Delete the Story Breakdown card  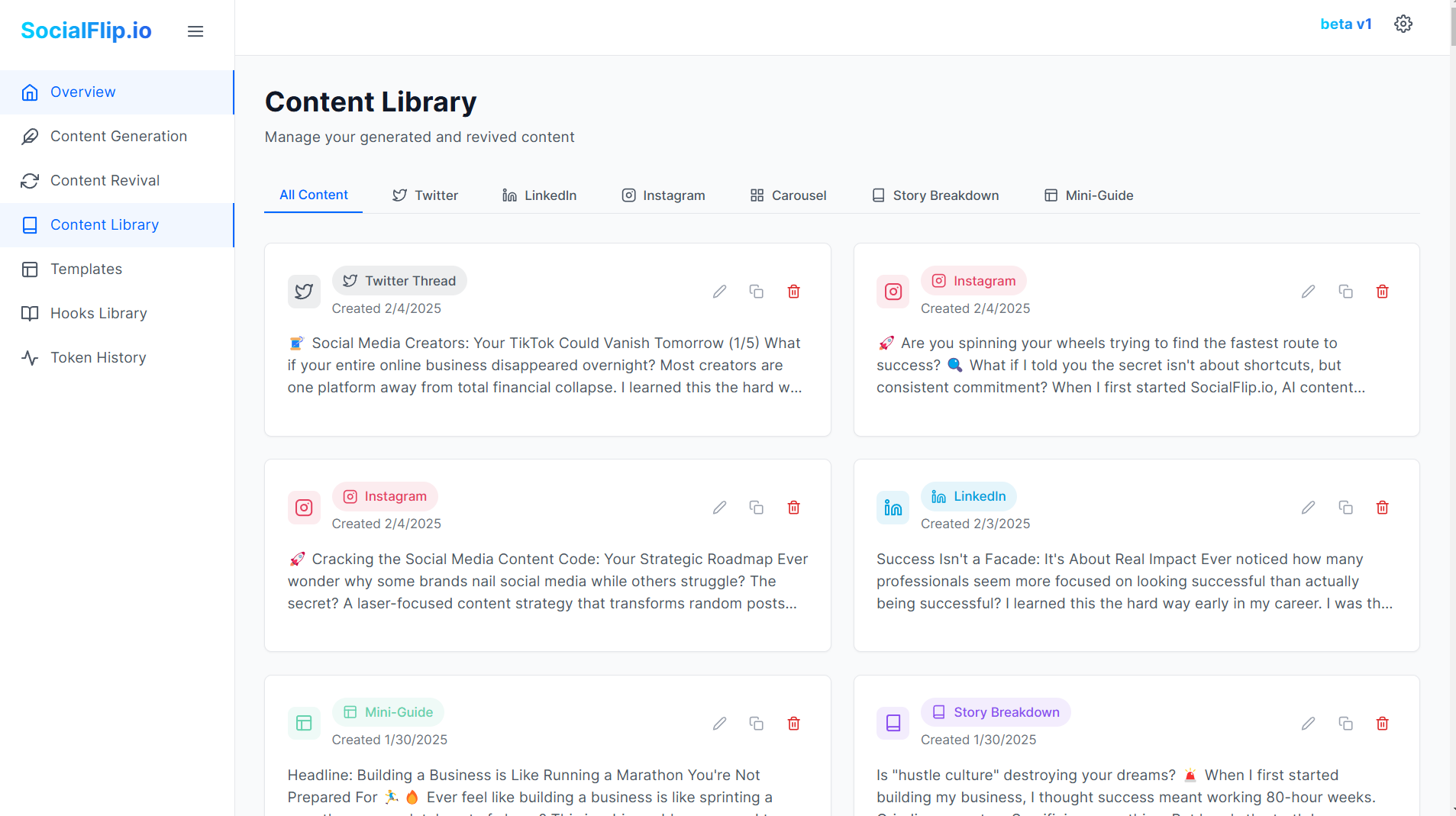click(x=1383, y=724)
